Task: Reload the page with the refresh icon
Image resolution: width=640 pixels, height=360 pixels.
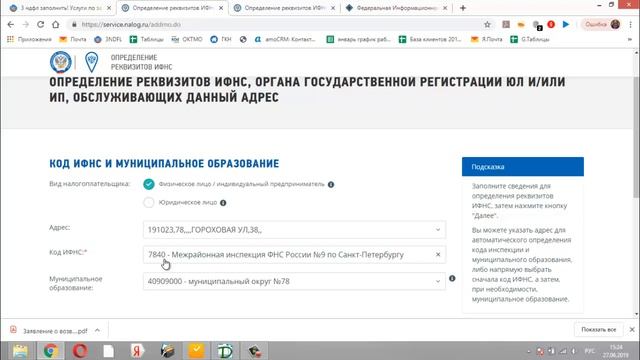Action: click(x=40, y=24)
